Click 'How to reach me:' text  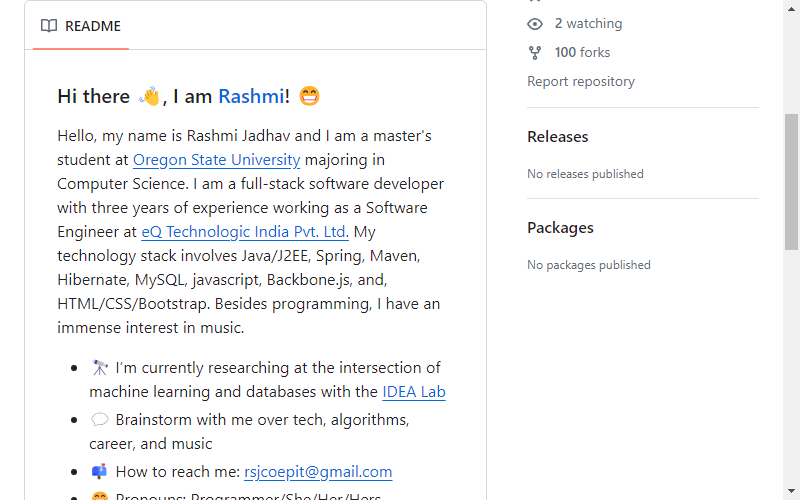[178, 472]
